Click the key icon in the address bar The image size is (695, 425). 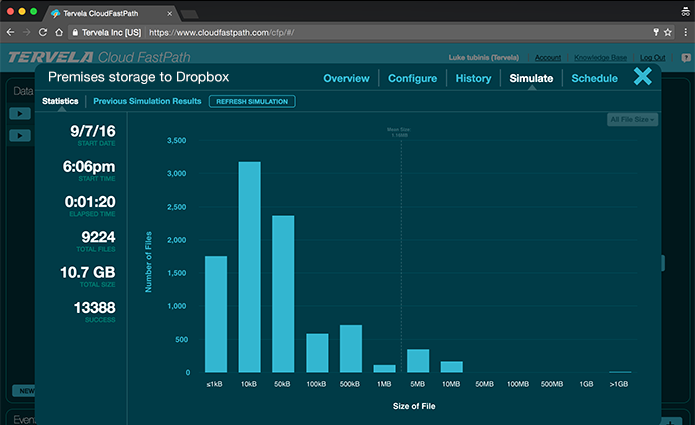click(x=654, y=32)
